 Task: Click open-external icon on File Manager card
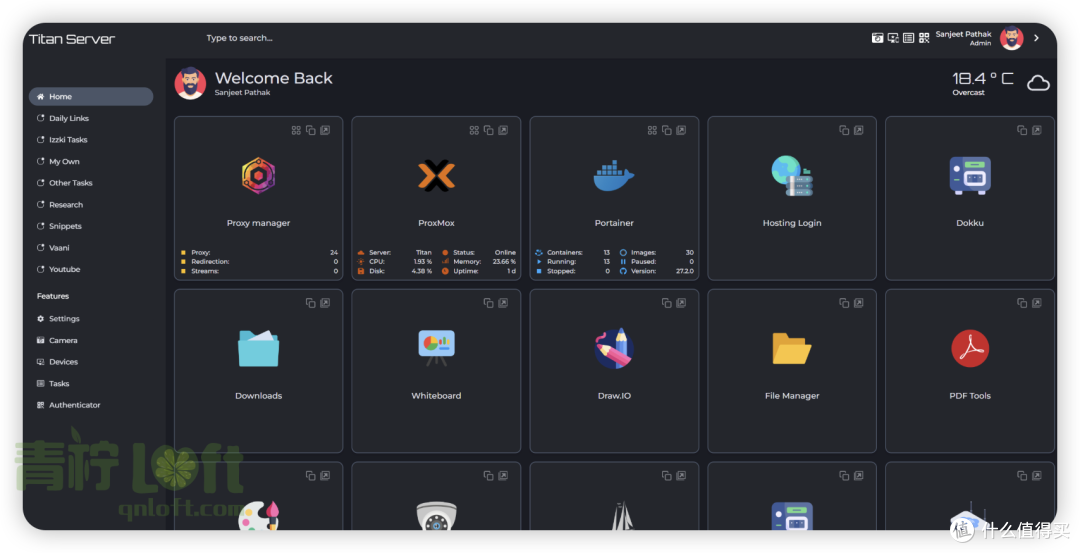tap(858, 303)
